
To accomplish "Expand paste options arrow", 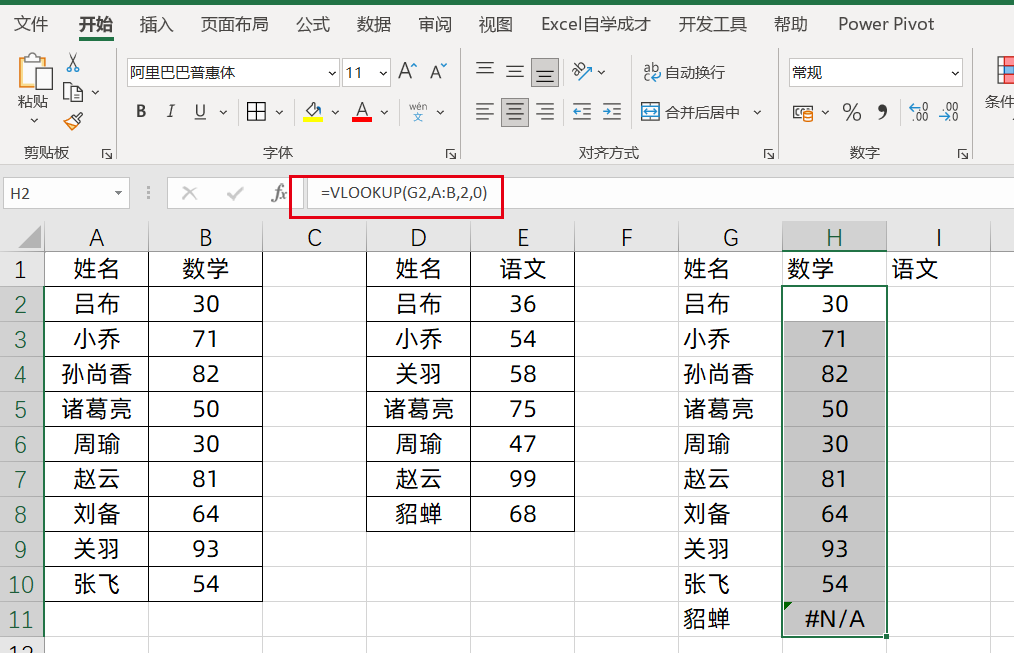I will 34,120.
